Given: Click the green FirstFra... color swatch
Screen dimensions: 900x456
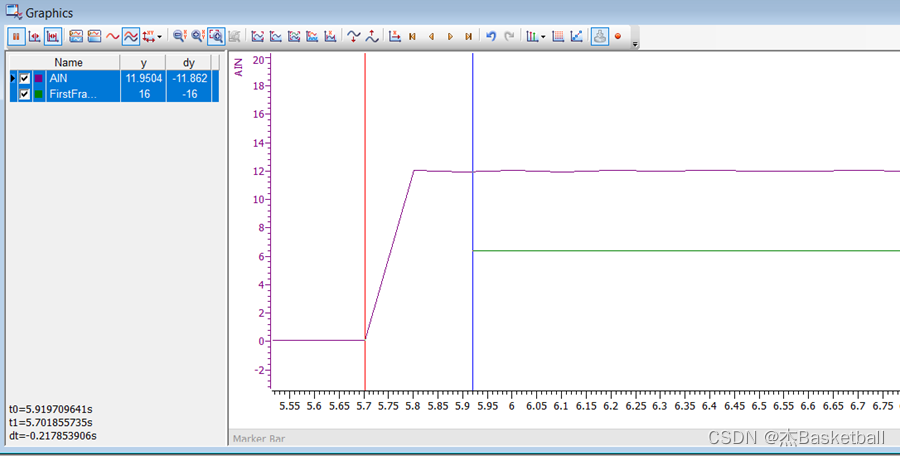Looking at the screenshot, I should click(x=39, y=94).
